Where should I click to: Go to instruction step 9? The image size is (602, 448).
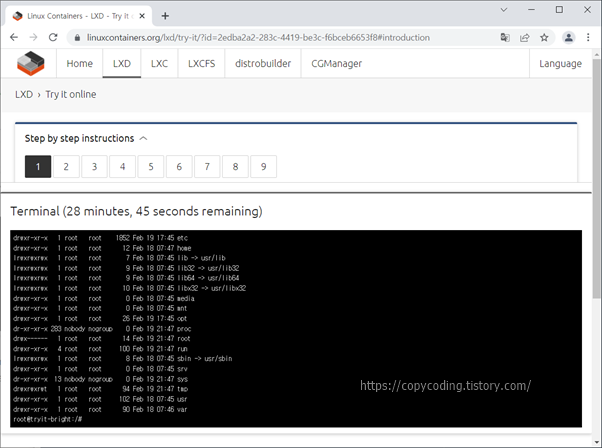263,167
